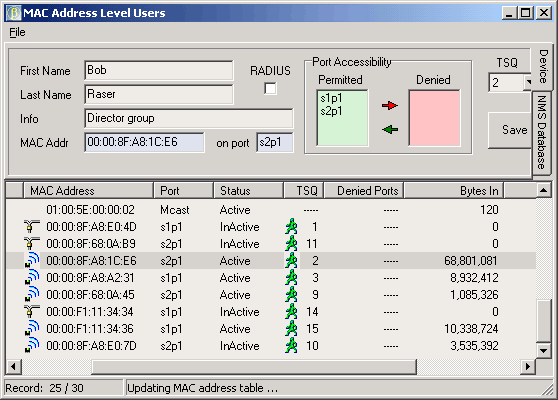
Task: Click the green arrow to permit port
Action: (390, 130)
